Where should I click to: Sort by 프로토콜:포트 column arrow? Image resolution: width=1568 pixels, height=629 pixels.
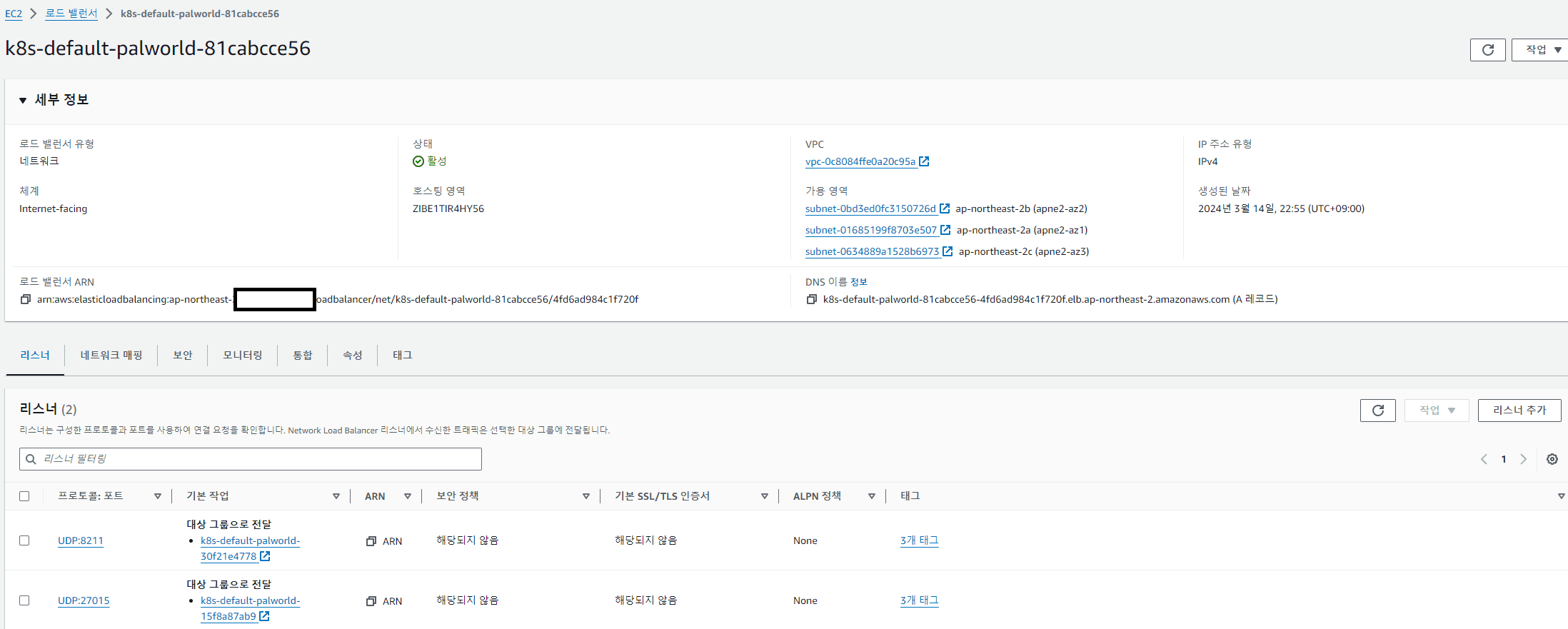(157, 496)
